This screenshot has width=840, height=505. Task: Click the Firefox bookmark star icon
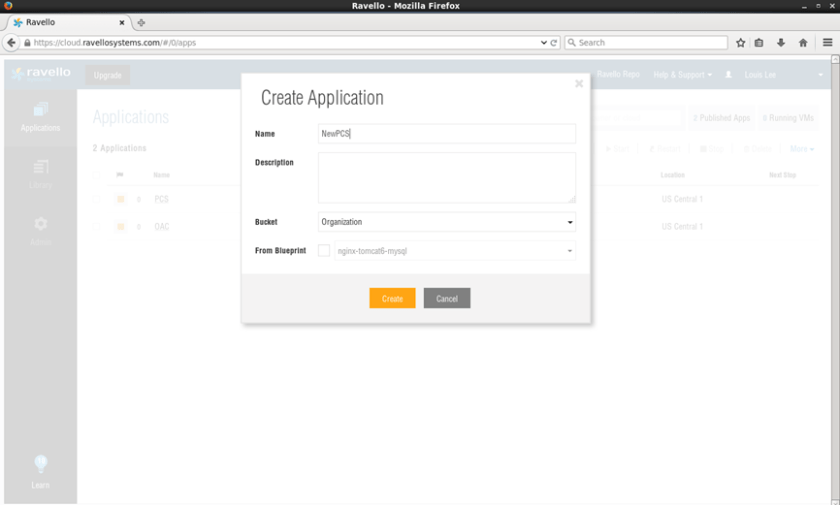[x=741, y=43]
